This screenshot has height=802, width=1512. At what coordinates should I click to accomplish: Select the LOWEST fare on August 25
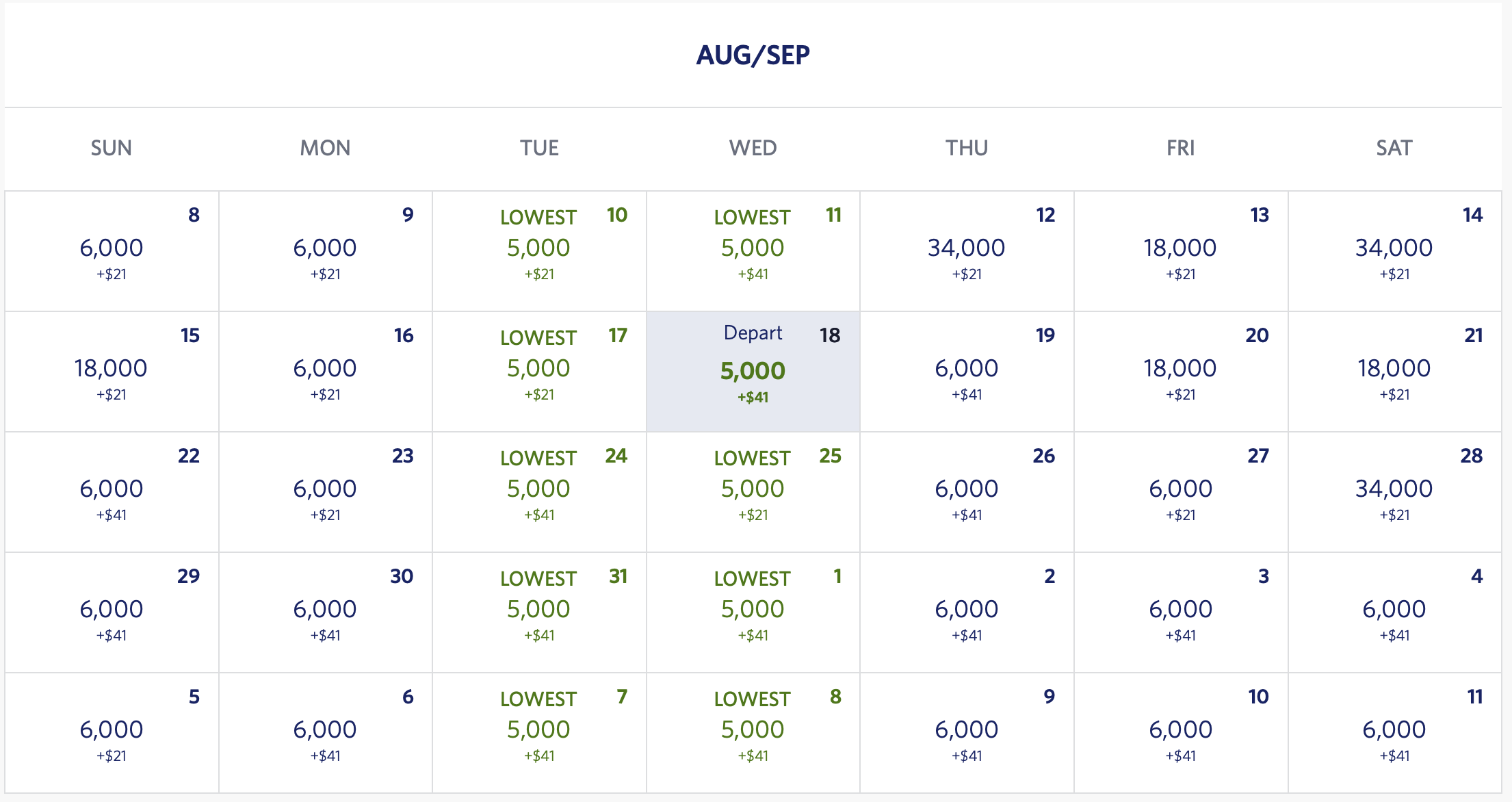tap(753, 489)
